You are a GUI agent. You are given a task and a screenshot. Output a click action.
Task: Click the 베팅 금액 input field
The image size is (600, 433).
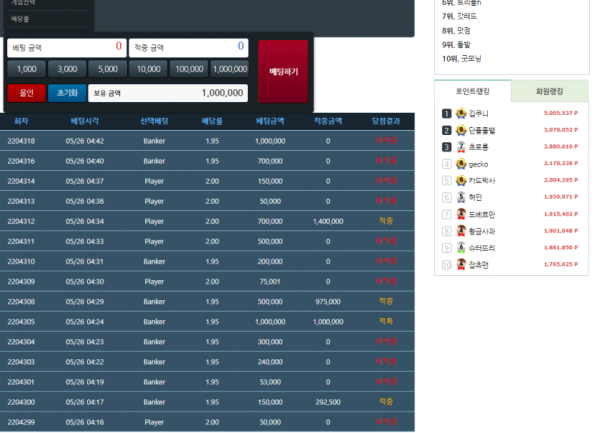[x=66, y=46]
